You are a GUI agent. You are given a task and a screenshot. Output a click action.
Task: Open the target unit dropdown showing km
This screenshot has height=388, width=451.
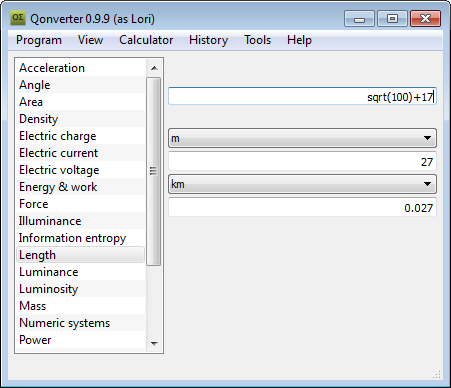302,184
